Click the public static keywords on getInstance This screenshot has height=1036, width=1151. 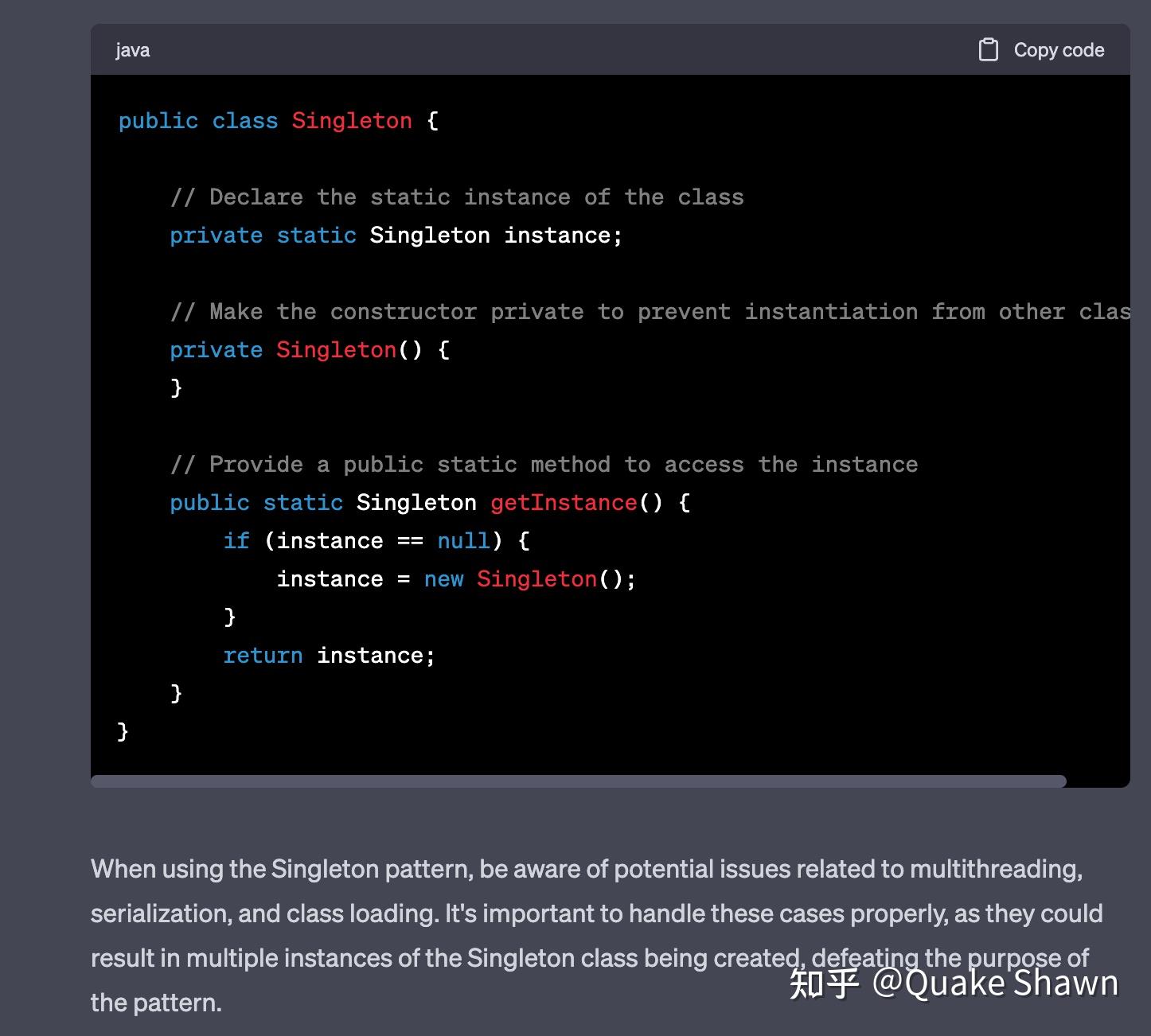[256, 502]
